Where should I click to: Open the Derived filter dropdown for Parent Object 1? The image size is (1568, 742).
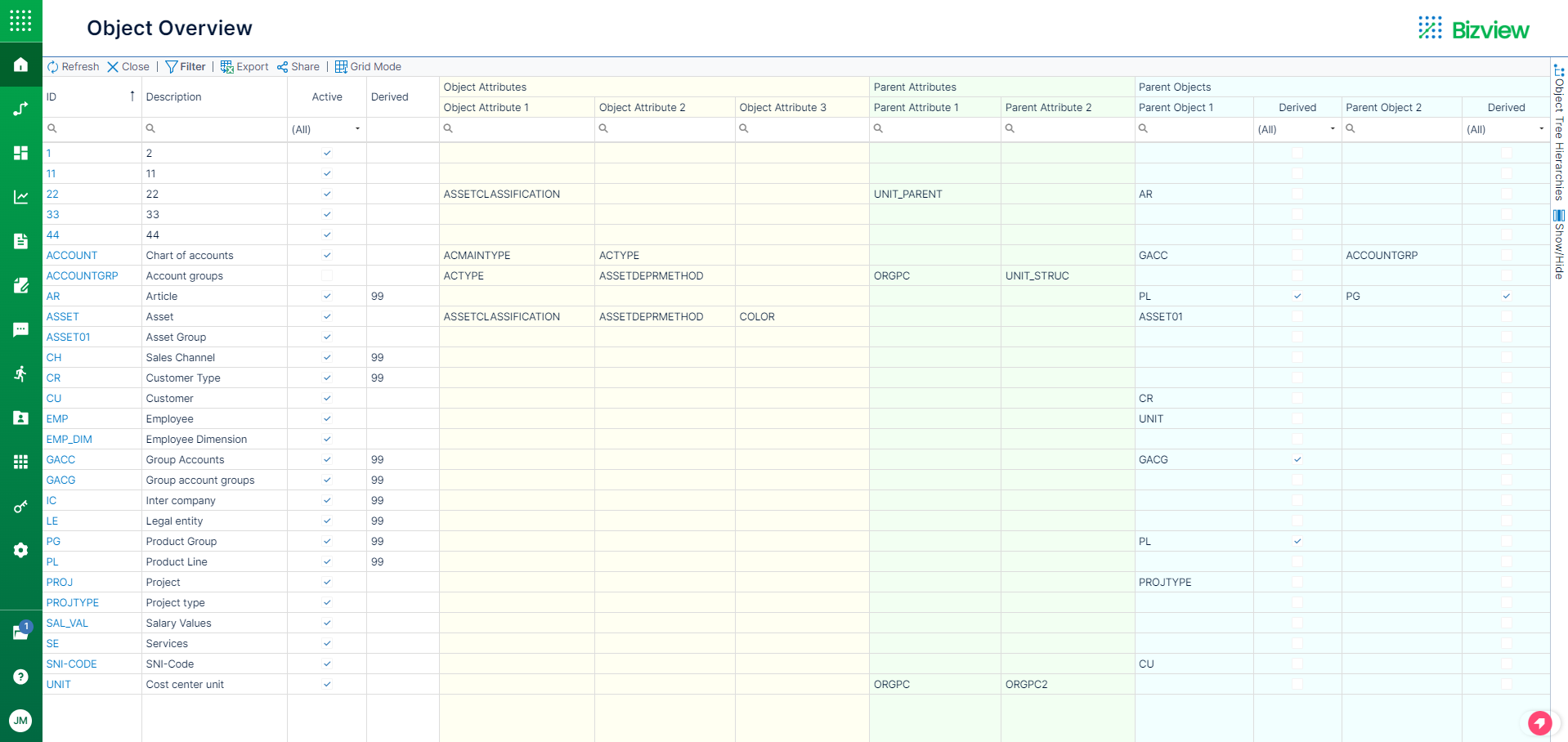1332,128
